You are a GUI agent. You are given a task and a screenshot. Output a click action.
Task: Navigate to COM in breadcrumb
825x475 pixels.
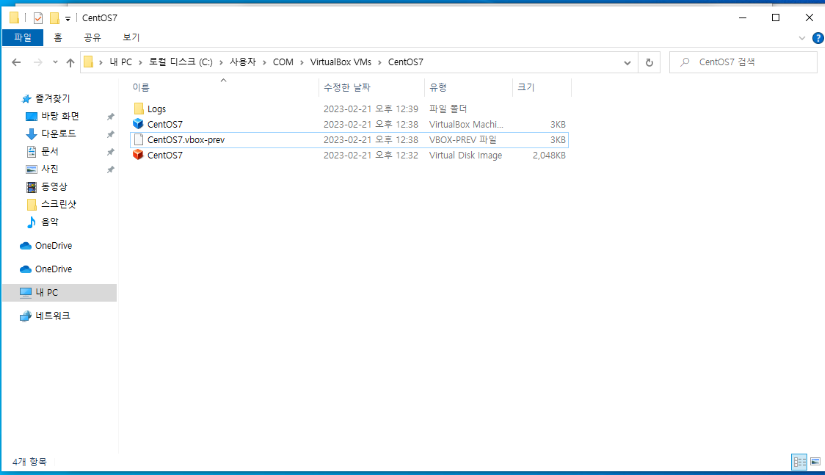(283, 62)
